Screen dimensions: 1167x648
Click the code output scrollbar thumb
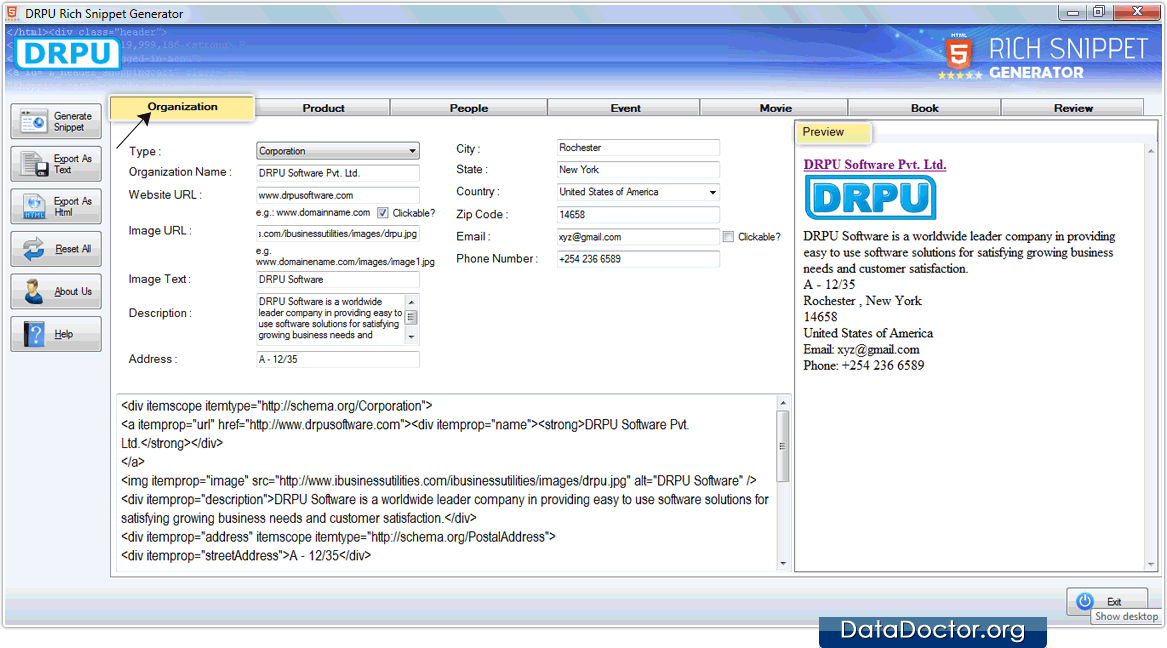pos(782,446)
